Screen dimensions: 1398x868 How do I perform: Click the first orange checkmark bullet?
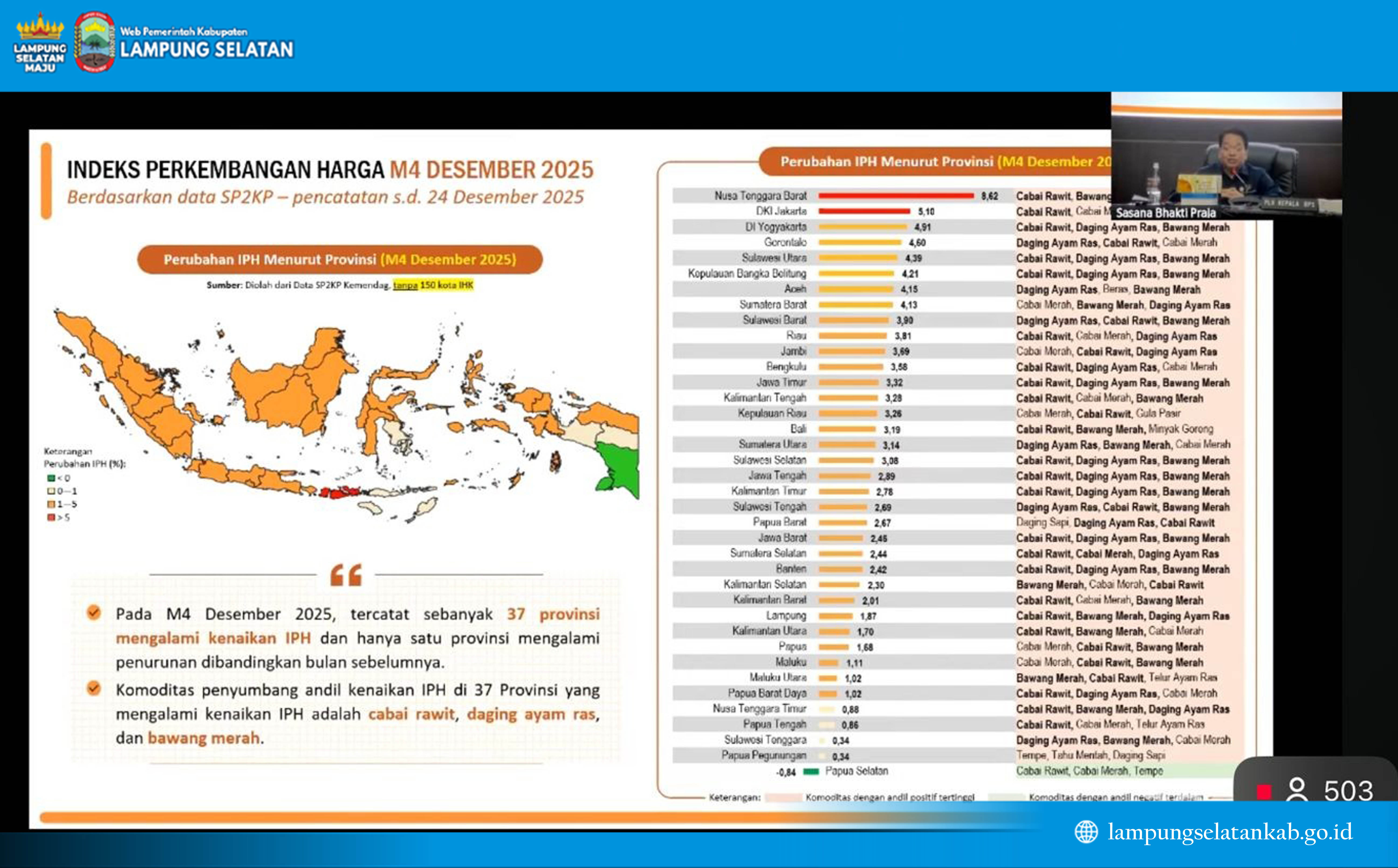[93, 613]
